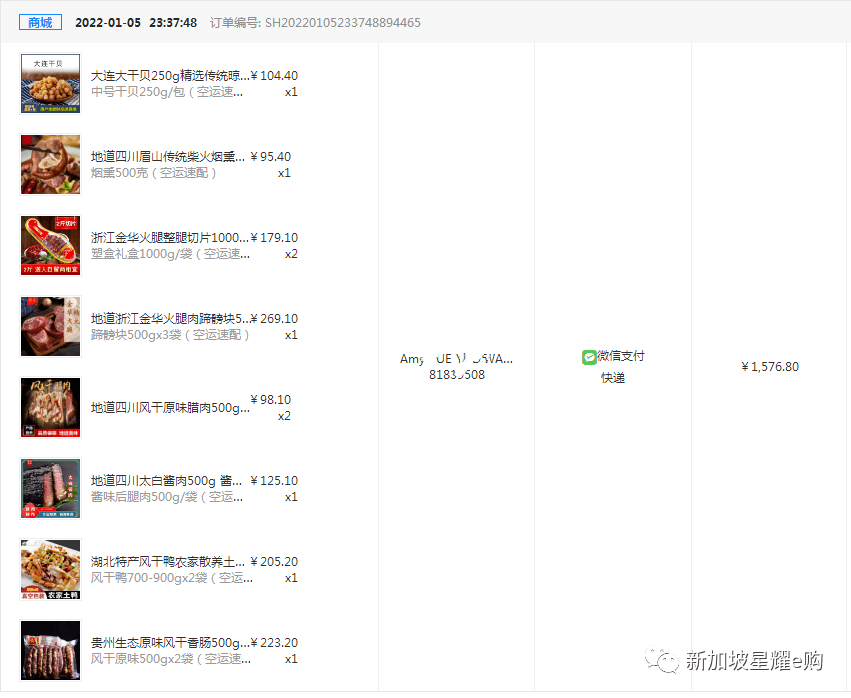The height and width of the screenshot is (698, 851).
Task: Open the 湖北特产风干鸭农家散养 product title
Action: click(169, 561)
